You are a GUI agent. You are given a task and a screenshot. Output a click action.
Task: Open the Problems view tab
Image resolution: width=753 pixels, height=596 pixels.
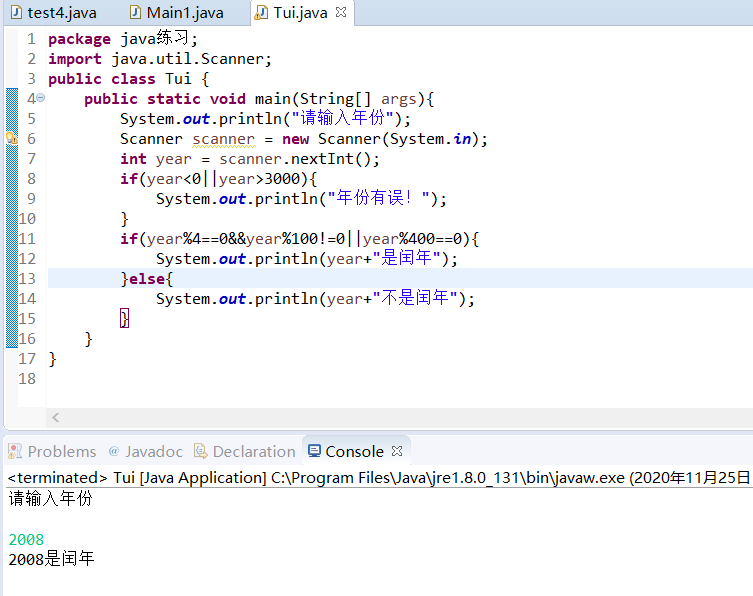coord(53,451)
